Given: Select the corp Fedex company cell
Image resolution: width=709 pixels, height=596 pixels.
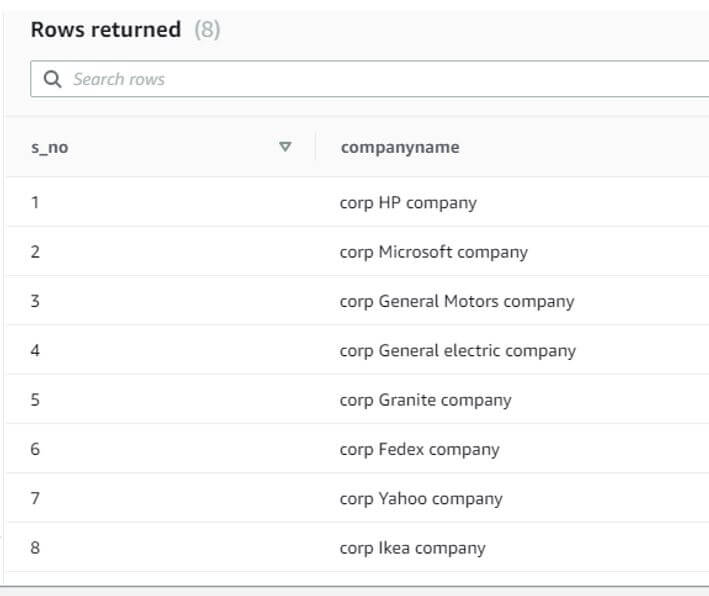Looking at the screenshot, I should click(419, 449).
